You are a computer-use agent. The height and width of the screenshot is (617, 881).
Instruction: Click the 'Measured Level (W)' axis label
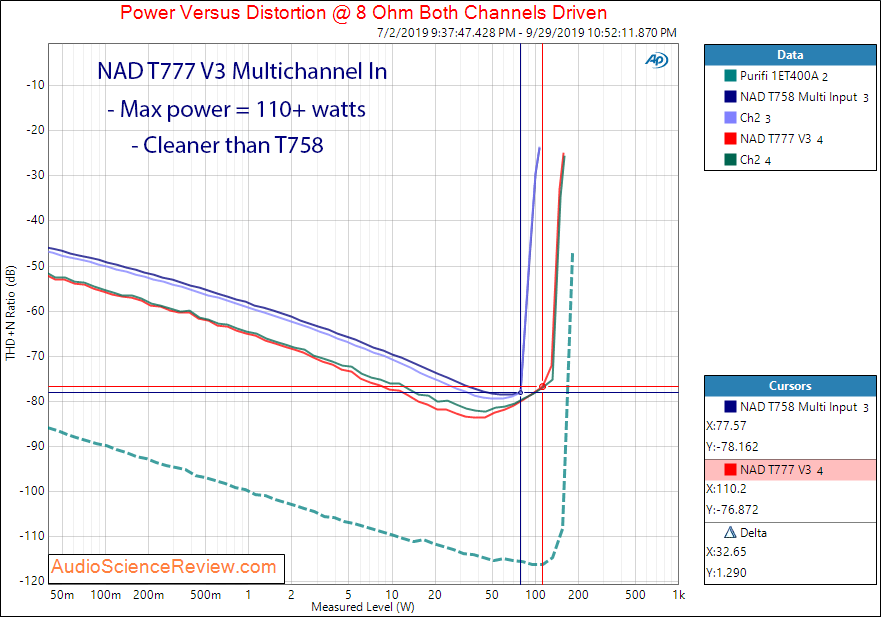tap(363, 607)
